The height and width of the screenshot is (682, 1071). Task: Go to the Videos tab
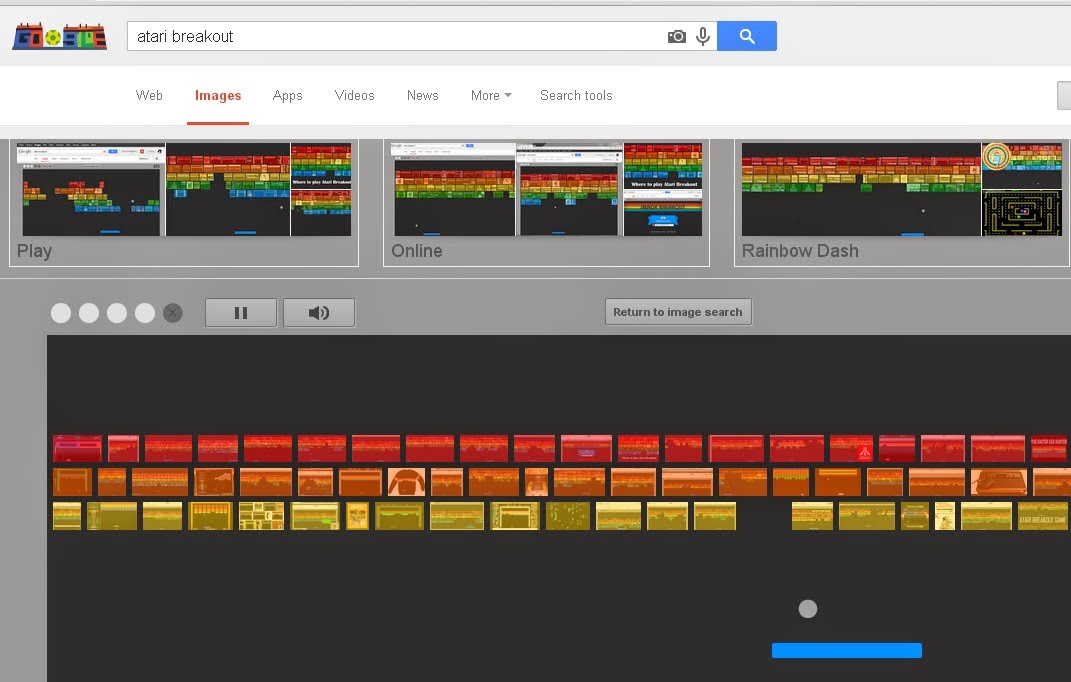coord(354,96)
